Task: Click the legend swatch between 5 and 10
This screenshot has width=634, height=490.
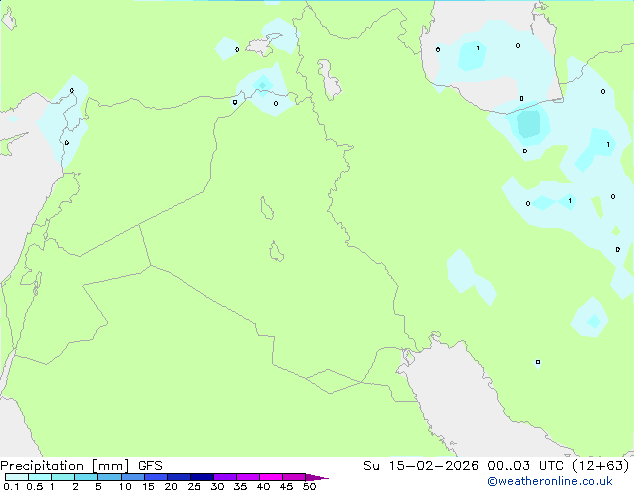Action: tap(110, 477)
